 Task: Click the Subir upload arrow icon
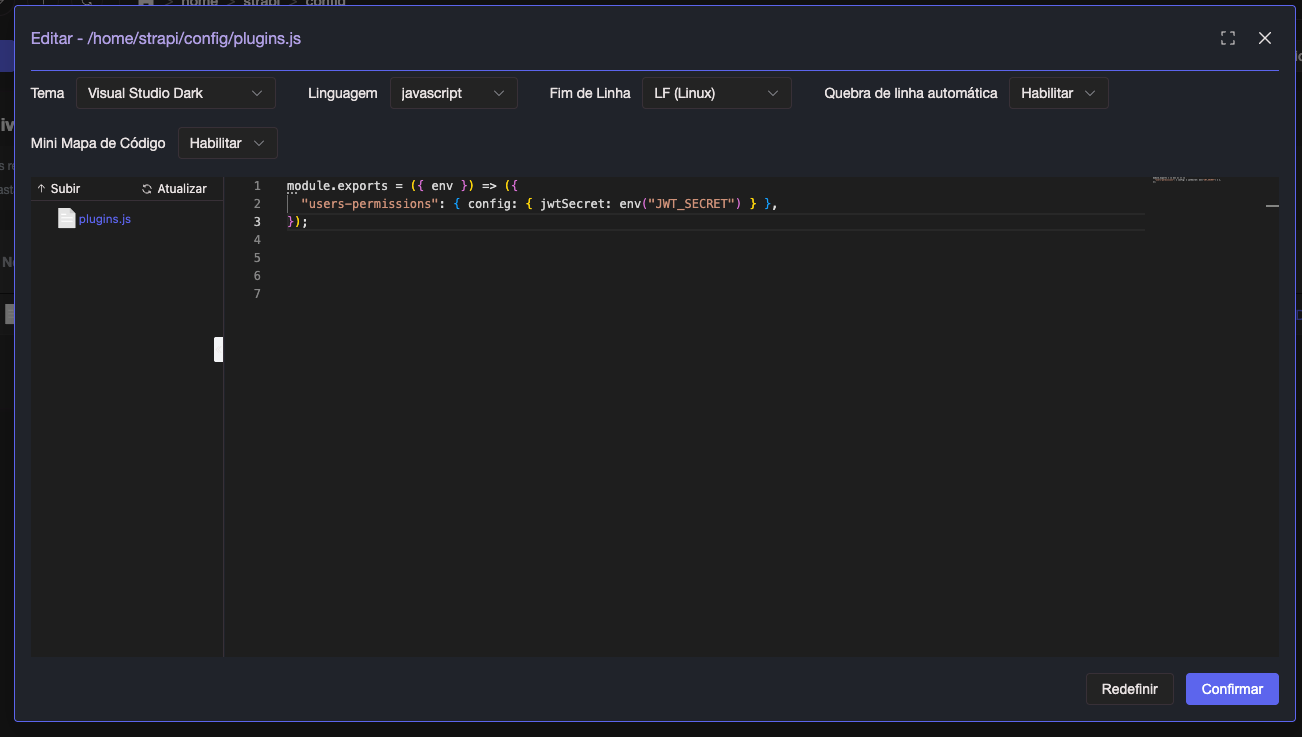(x=42, y=189)
